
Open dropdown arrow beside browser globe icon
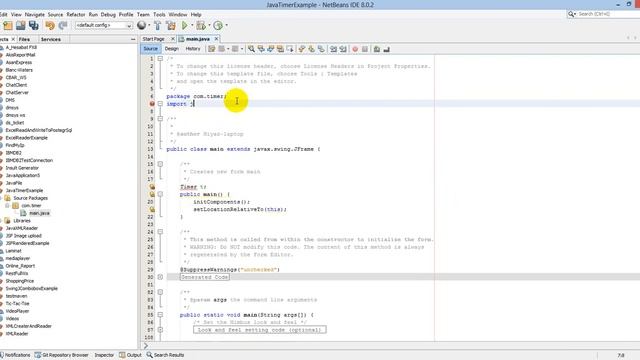pos(149,26)
